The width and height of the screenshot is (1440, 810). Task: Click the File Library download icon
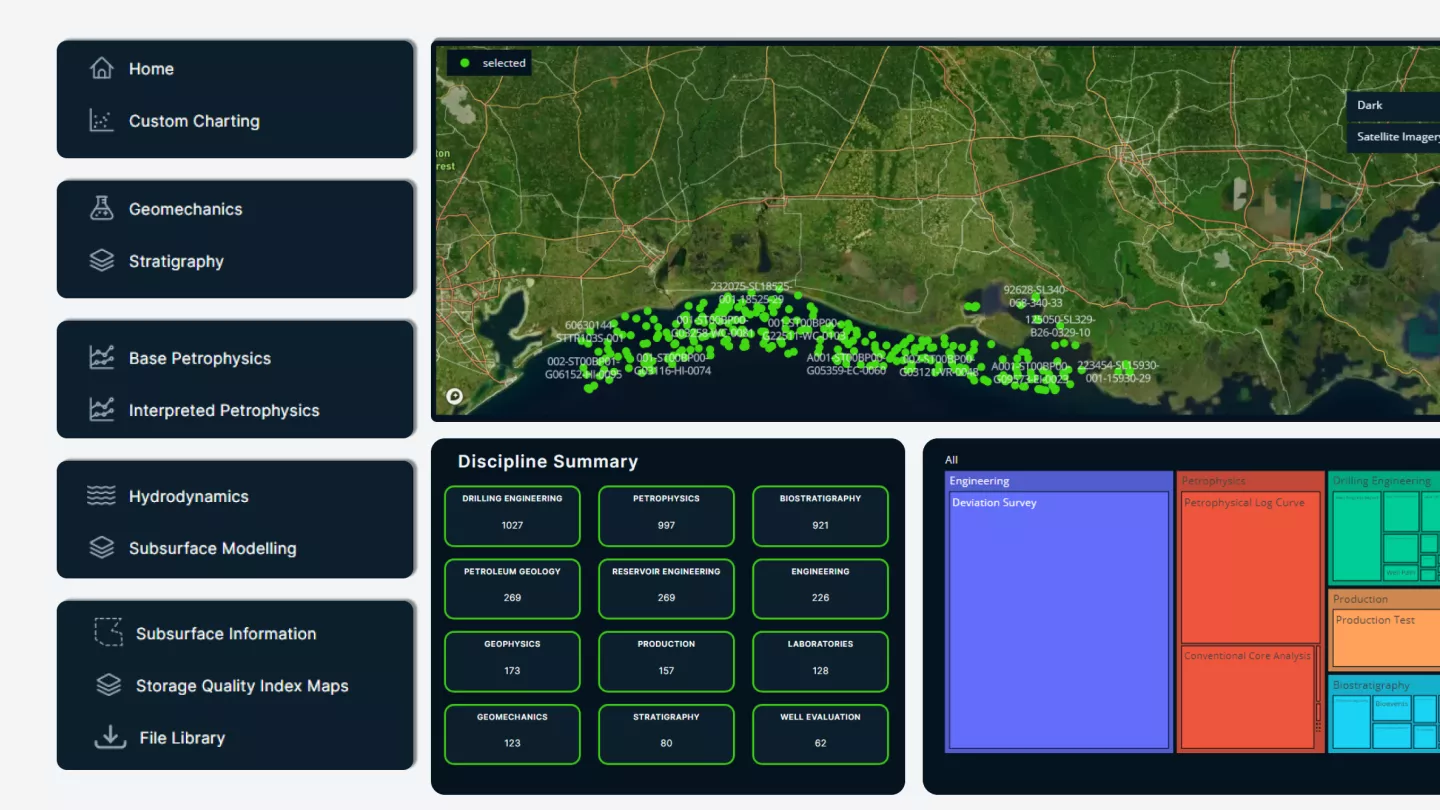pyautogui.click(x=109, y=738)
